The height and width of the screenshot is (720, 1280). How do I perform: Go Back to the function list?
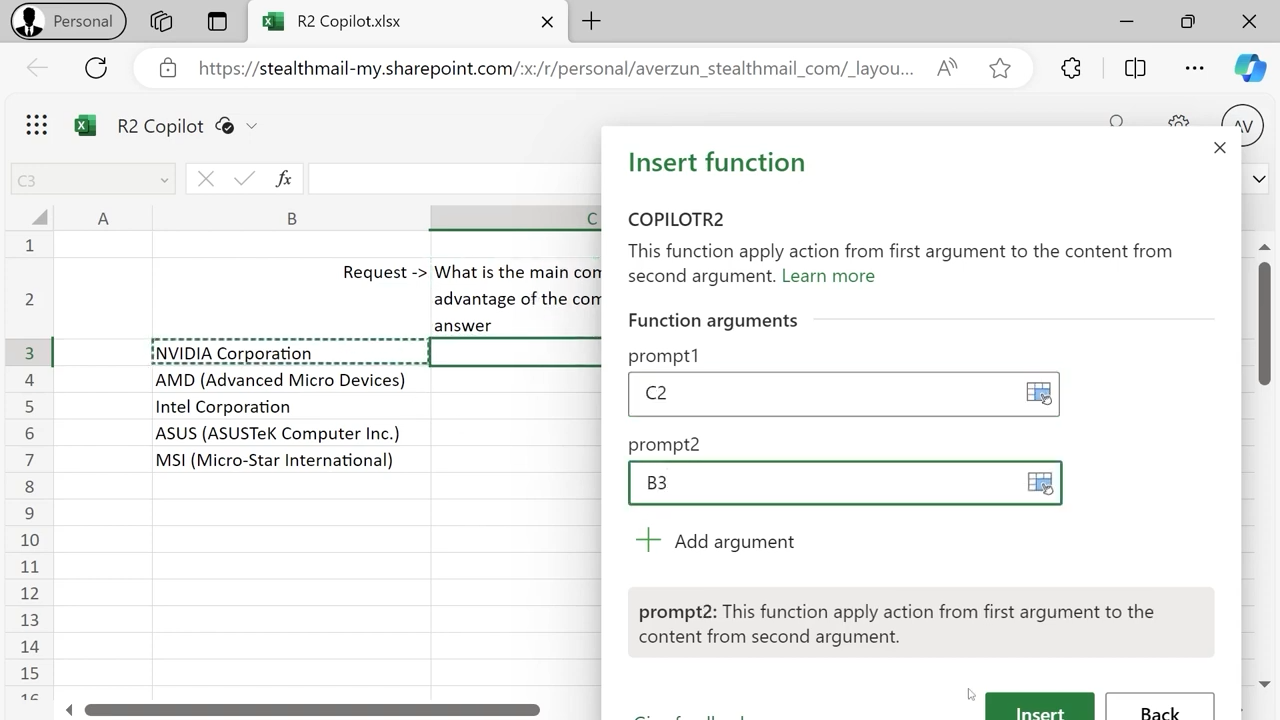click(1160, 707)
